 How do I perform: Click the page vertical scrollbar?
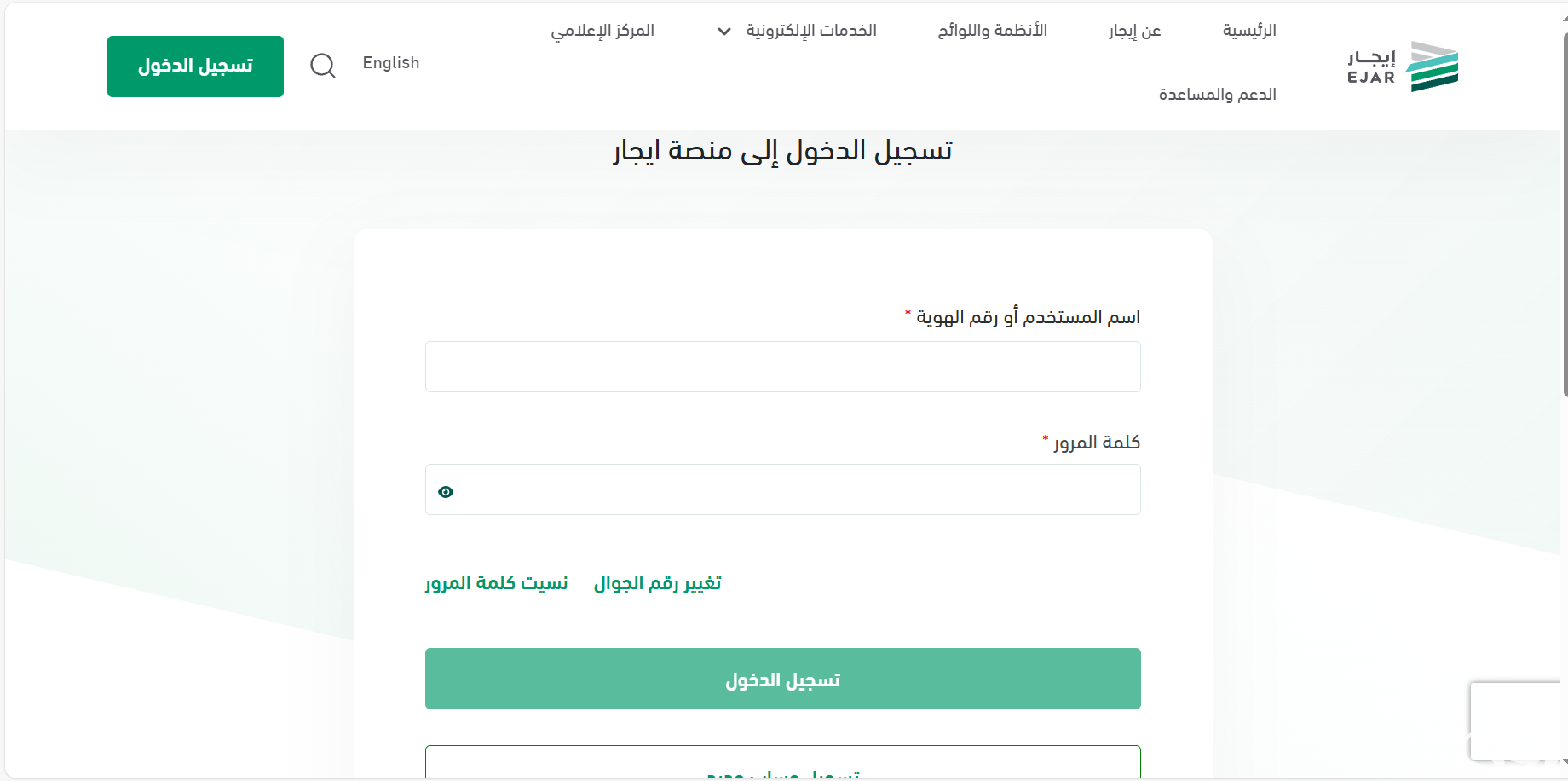1565,213
